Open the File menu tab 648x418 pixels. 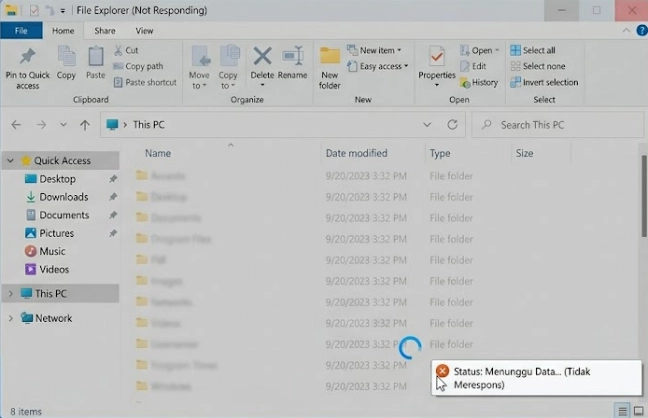pyautogui.click(x=21, y=31)
